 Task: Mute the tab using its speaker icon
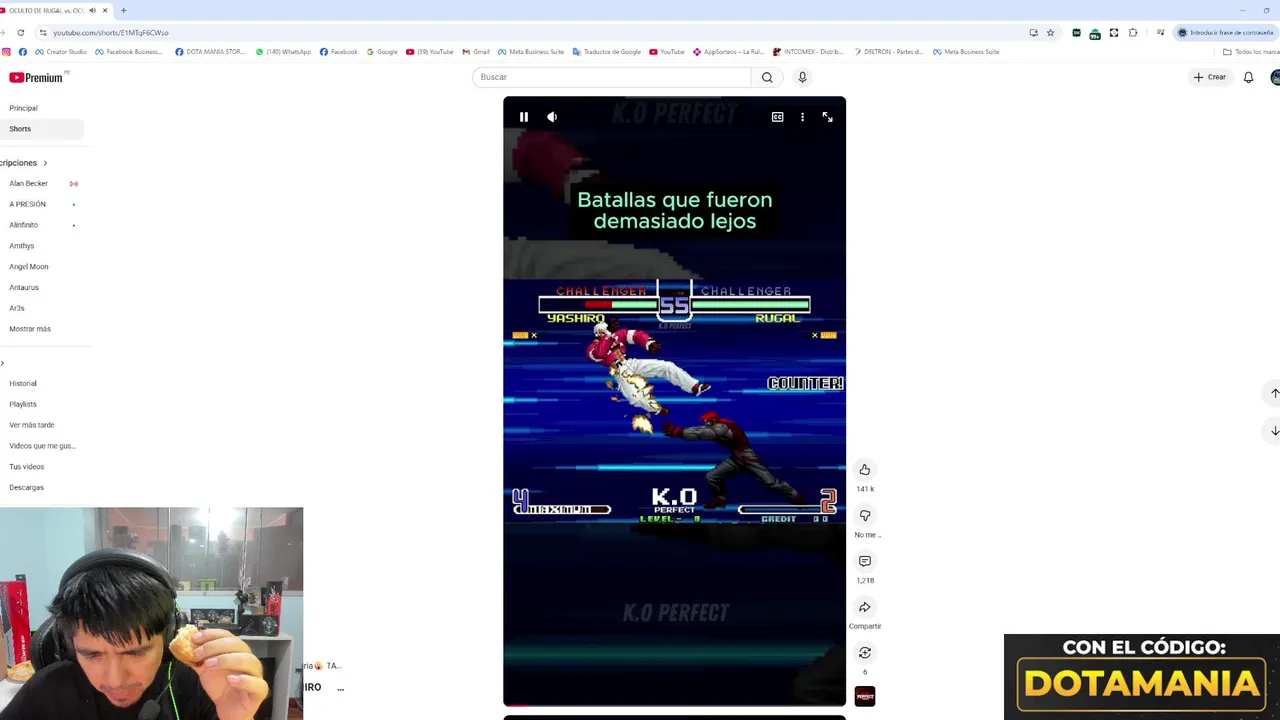[x=92, y=10]
